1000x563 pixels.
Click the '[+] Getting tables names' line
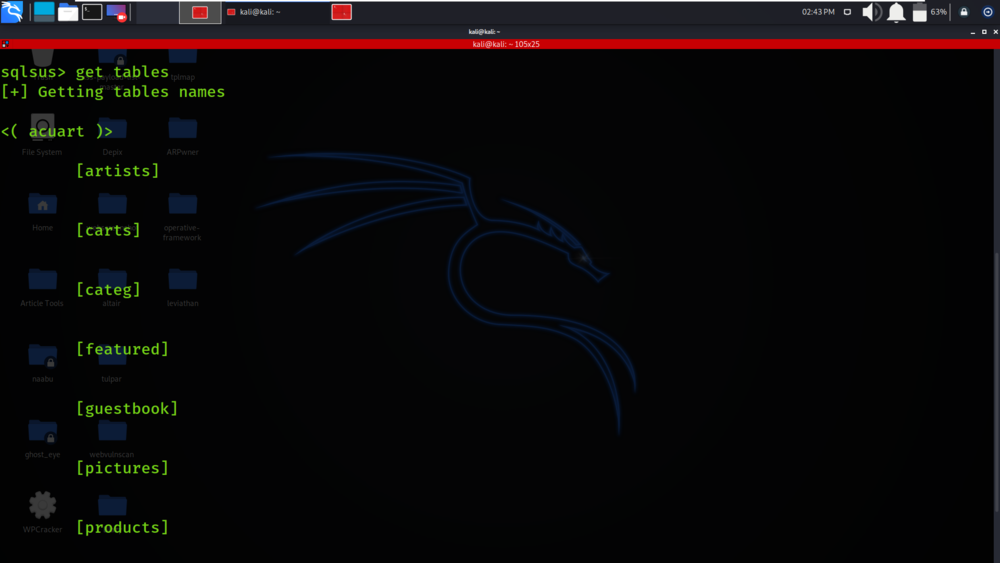tap(113, 92)
